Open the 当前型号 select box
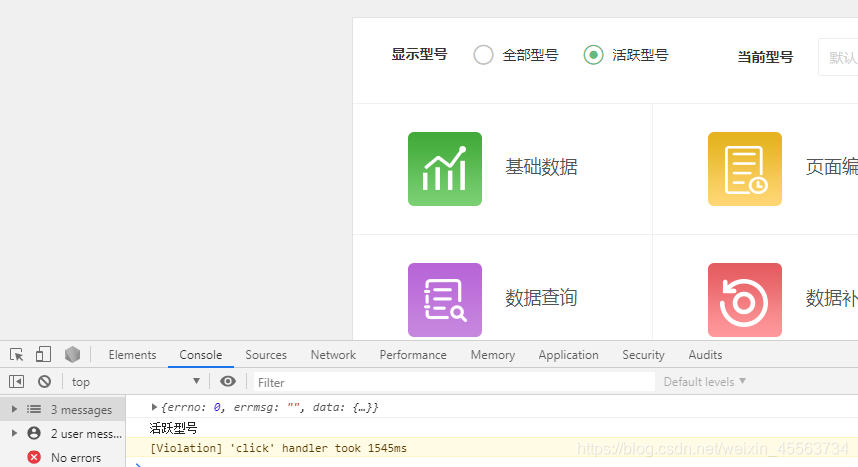 click(x=838, y=57)
